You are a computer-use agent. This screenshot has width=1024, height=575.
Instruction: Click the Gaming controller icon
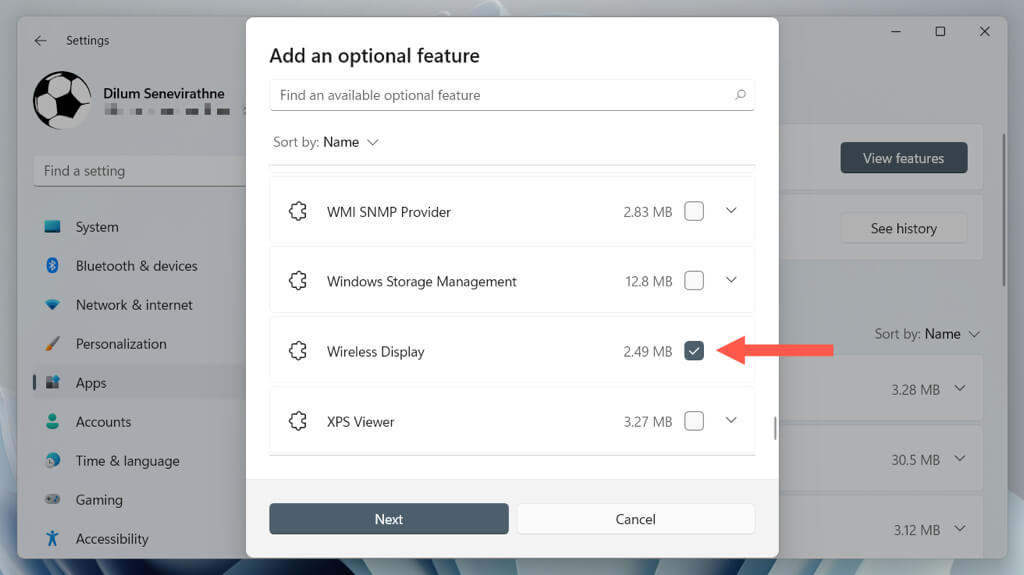coord(53,500)
